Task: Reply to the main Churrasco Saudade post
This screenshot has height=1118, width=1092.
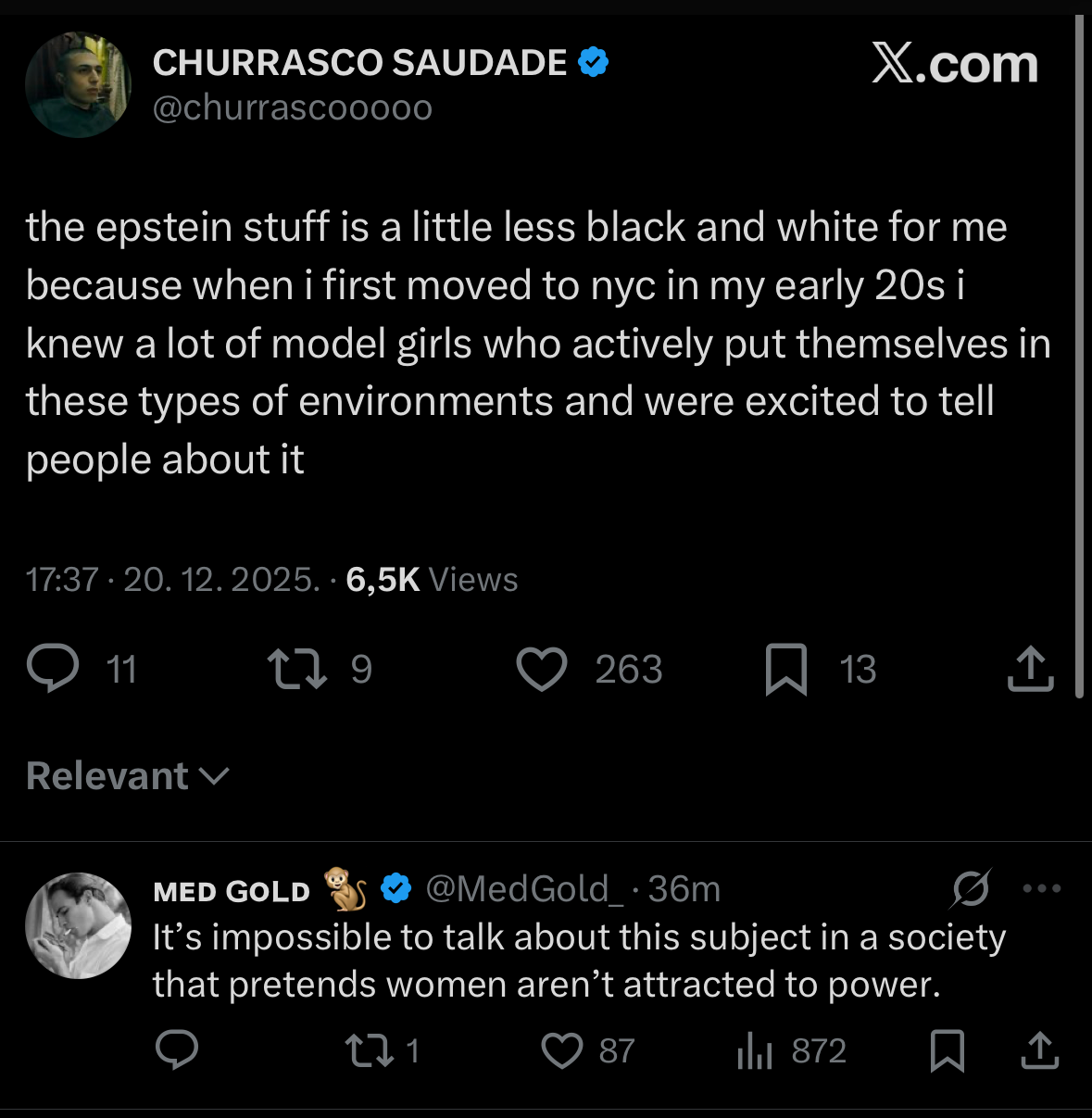Action: (x=54, y=669)
